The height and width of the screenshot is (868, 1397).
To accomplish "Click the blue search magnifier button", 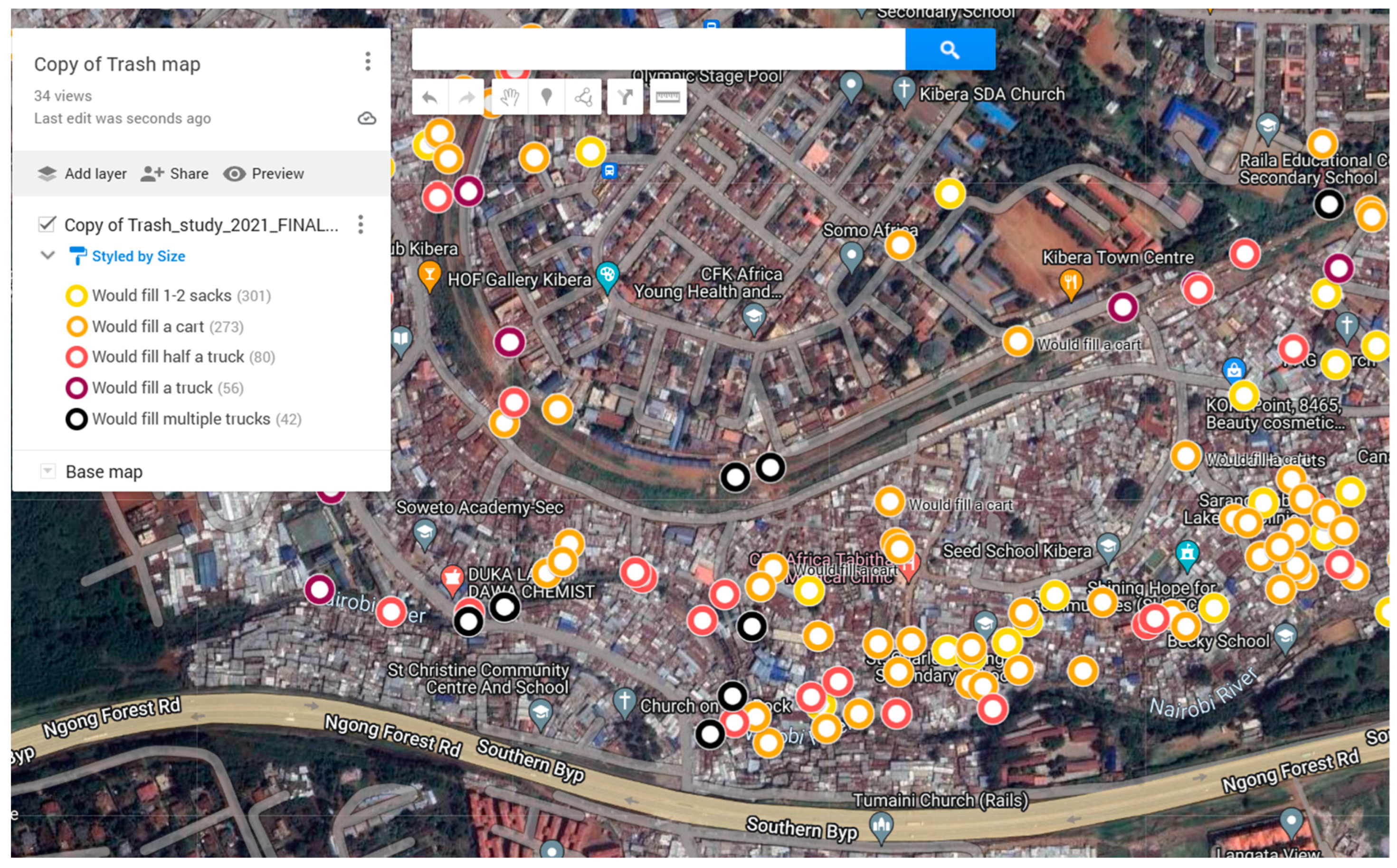I will click(x=950, y=49).
